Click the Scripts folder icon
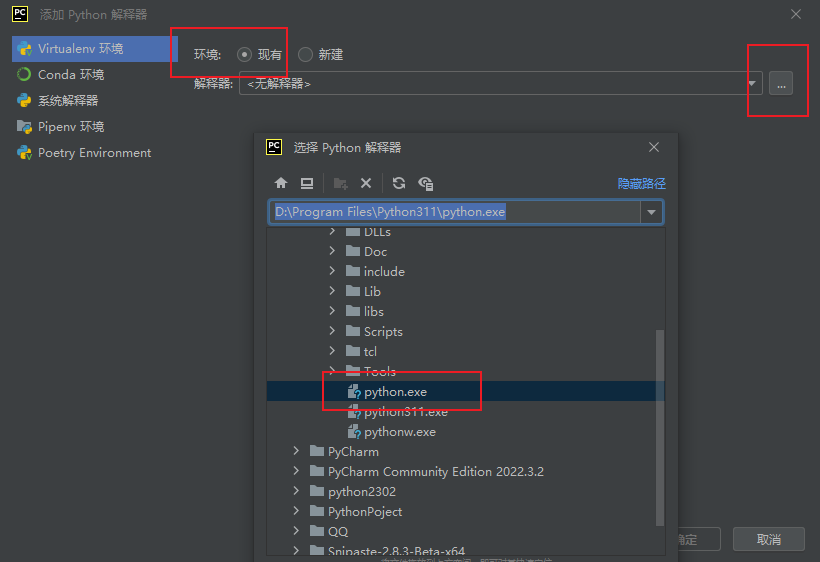Image resolution: width=820 pixels, height=562 pixels. coord(353,331)
